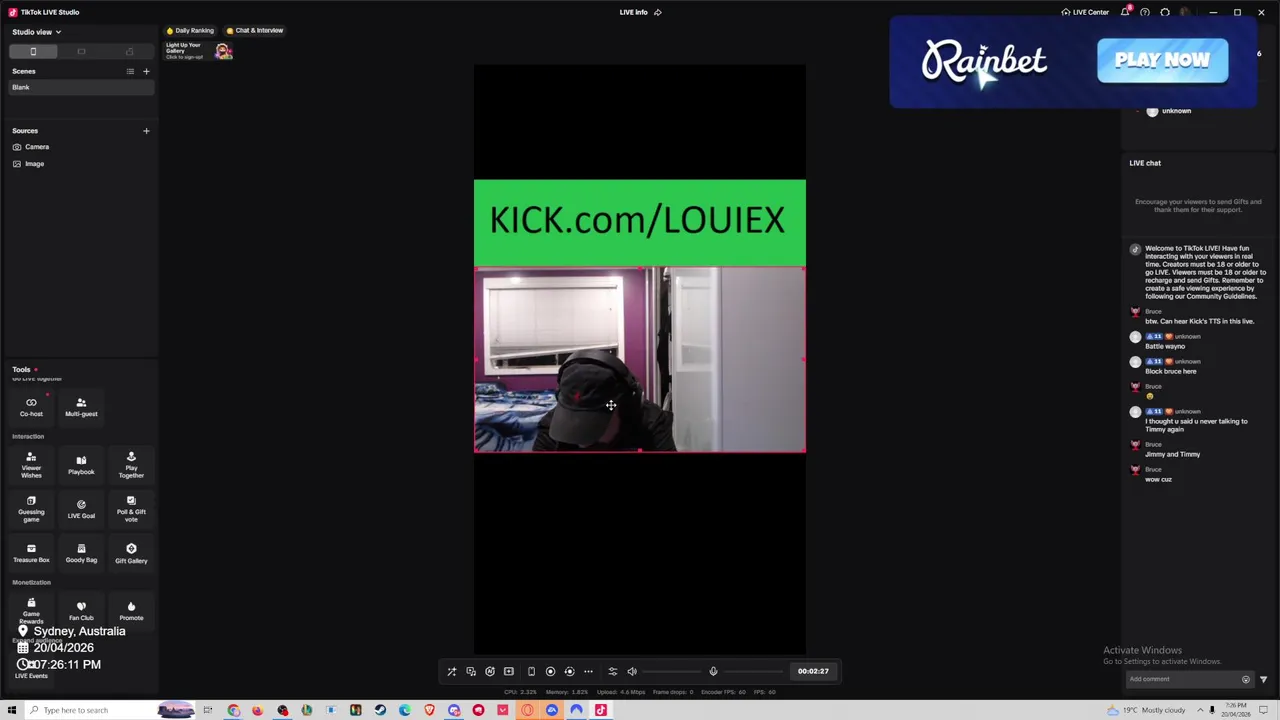Open the audio mixer settings icon
The image size is (1280, 720).
[612, 671]
